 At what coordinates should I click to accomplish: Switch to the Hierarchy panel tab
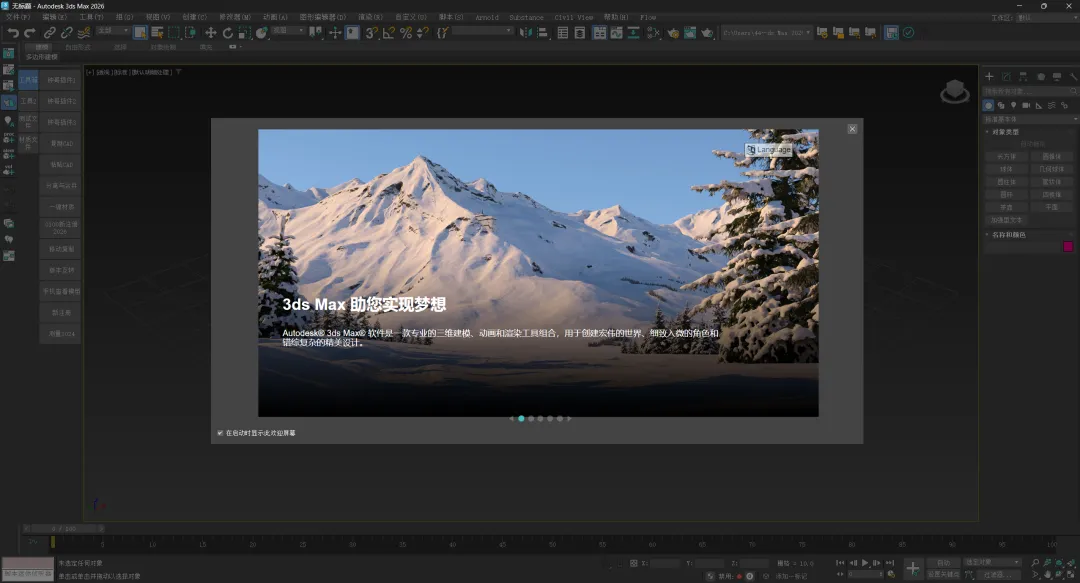click(1023, 76)
